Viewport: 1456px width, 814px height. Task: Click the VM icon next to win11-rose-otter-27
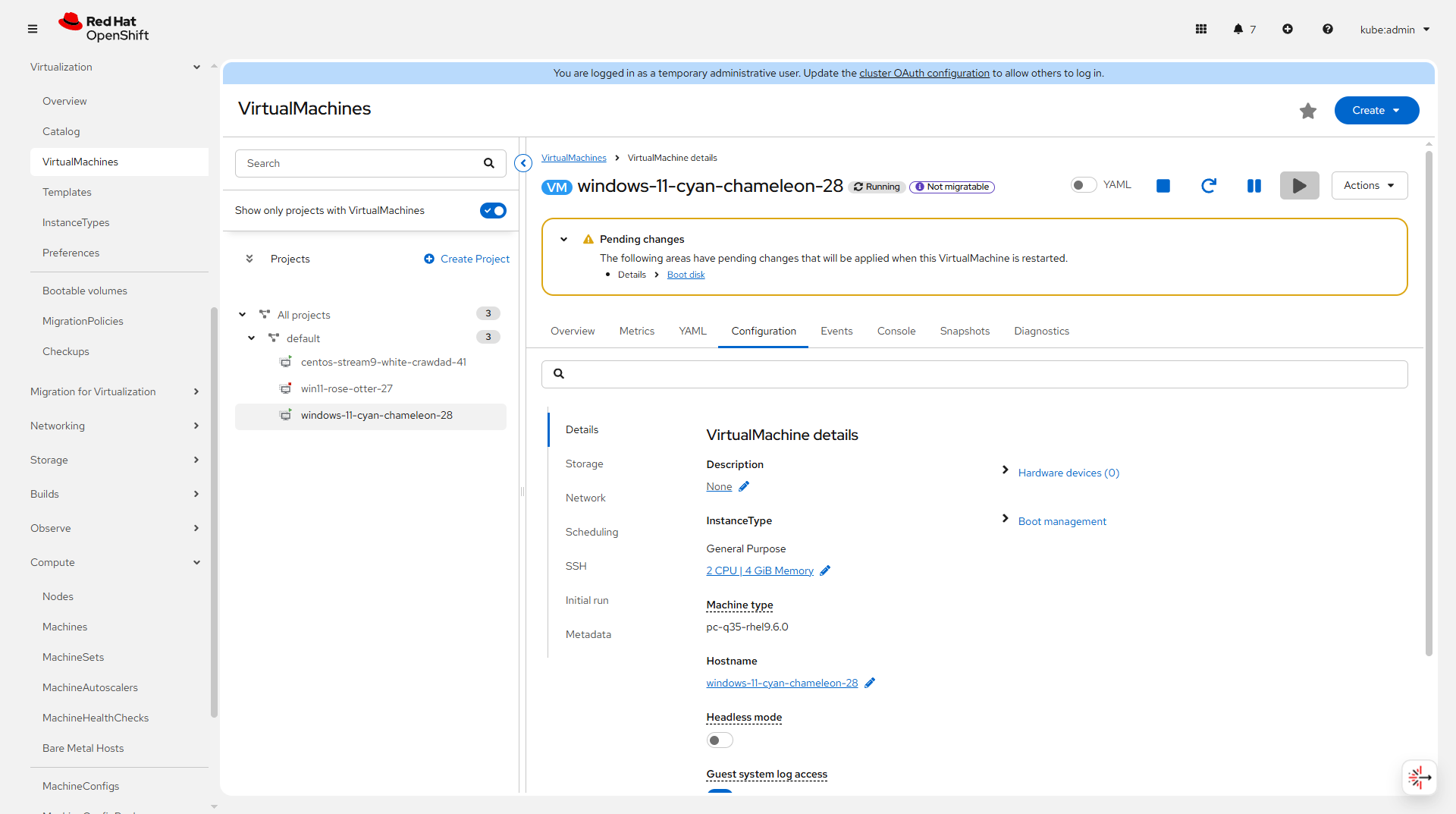286,388
